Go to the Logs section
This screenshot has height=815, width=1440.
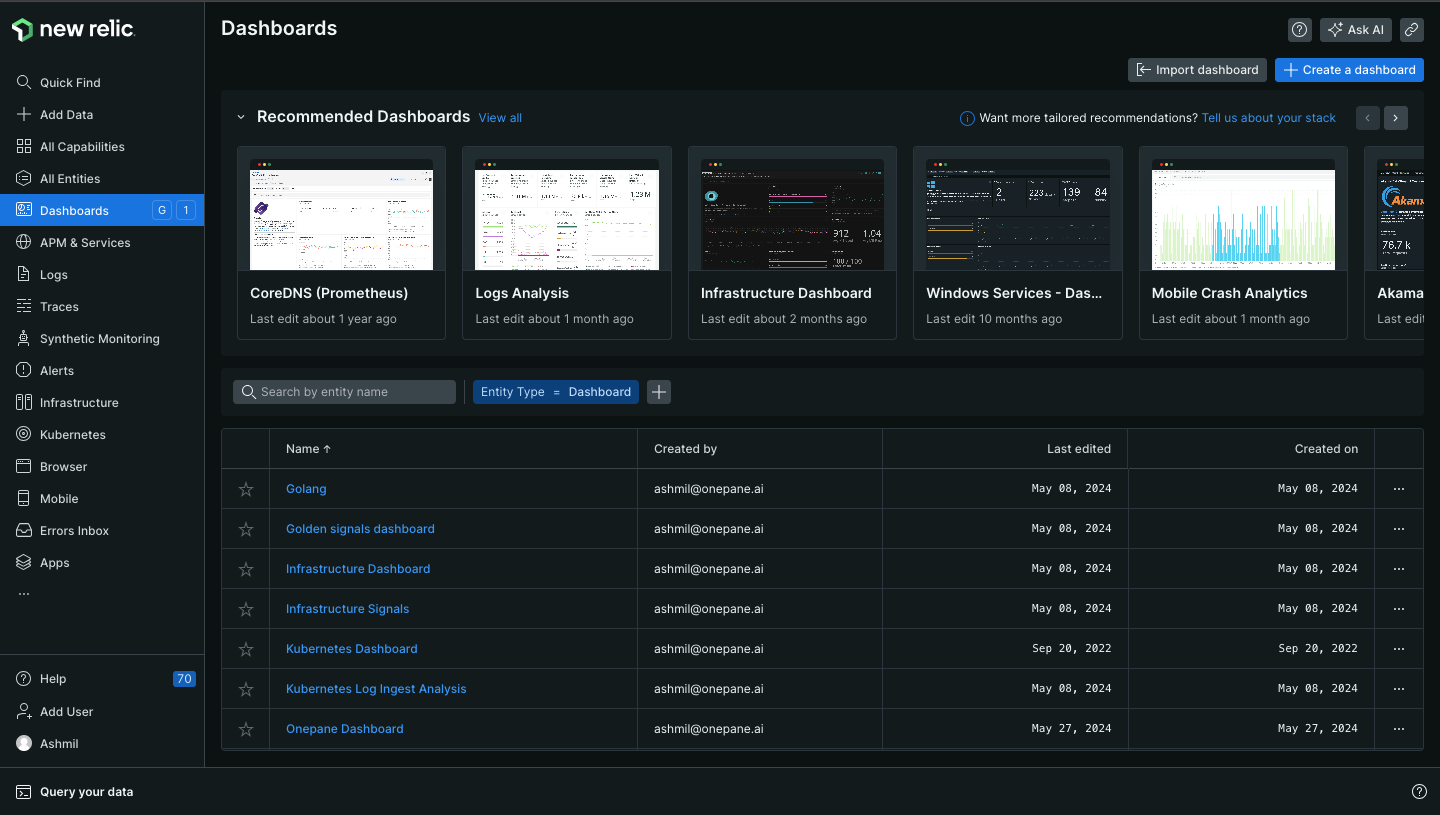(102, 275)
